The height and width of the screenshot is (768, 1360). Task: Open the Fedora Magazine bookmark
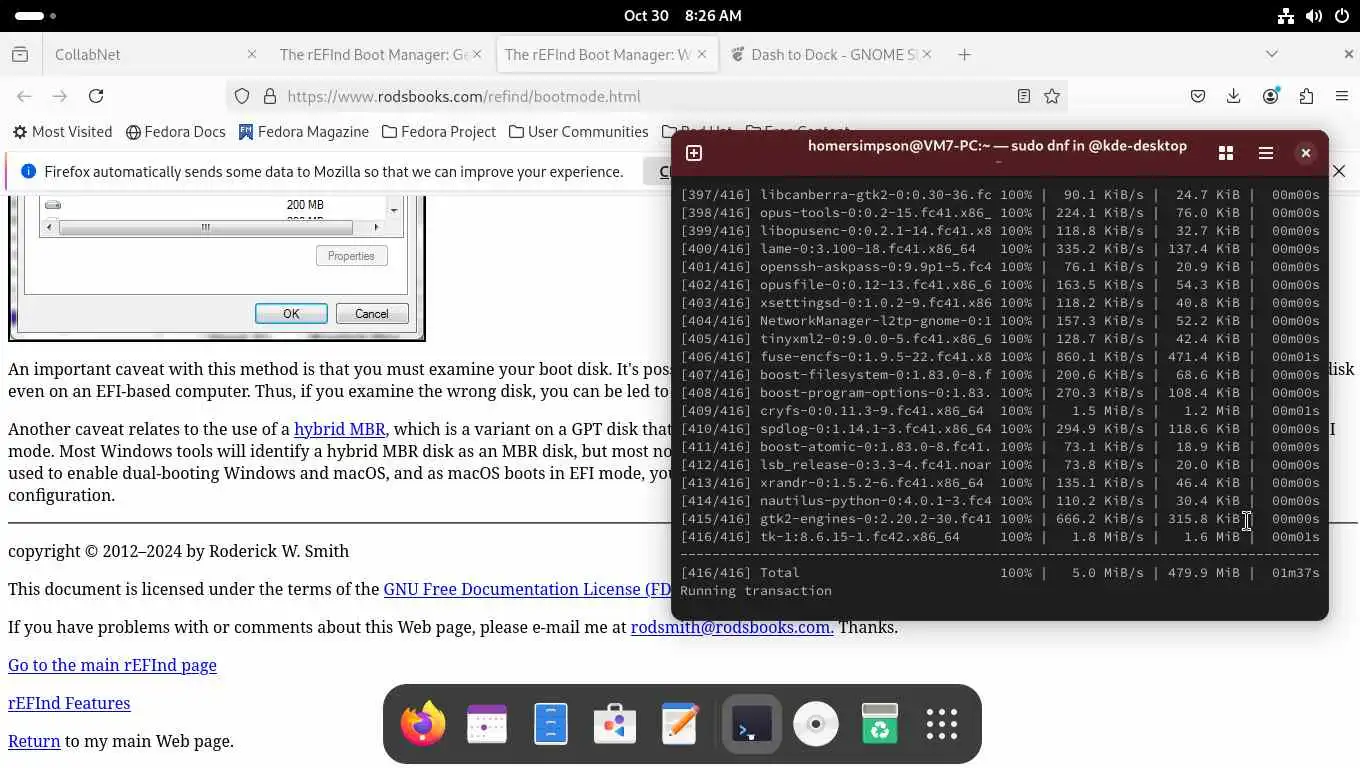point(304,132)
